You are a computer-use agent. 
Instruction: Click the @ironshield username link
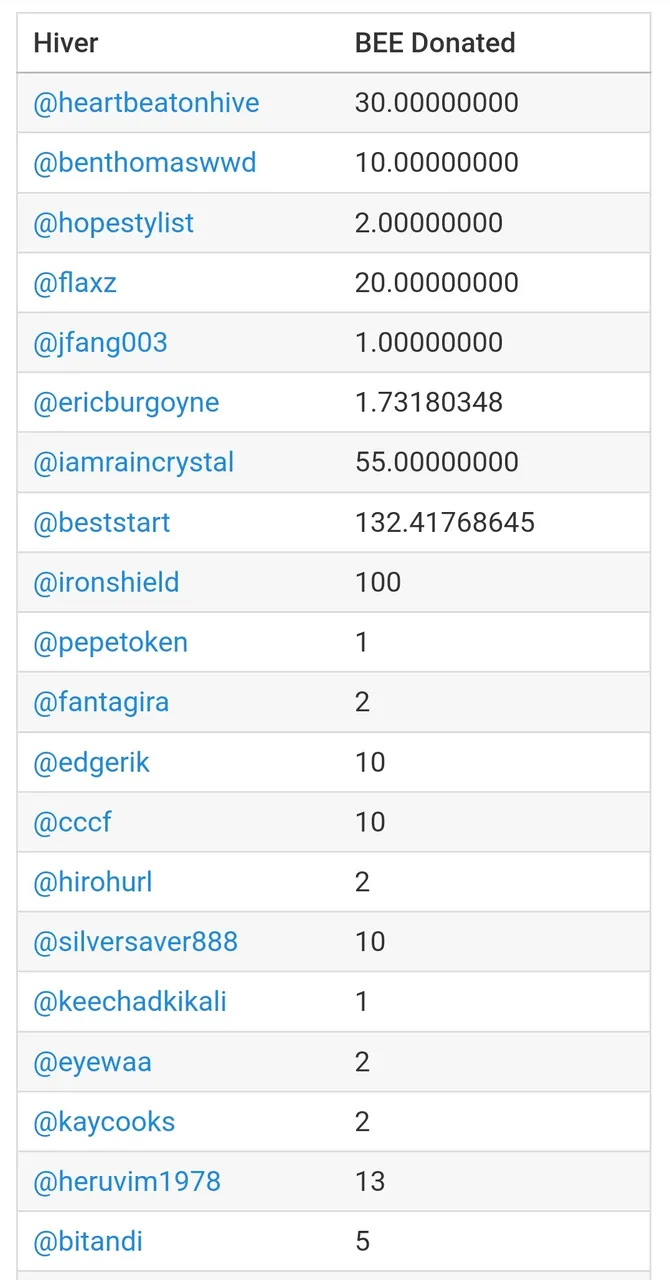[106, 583]
